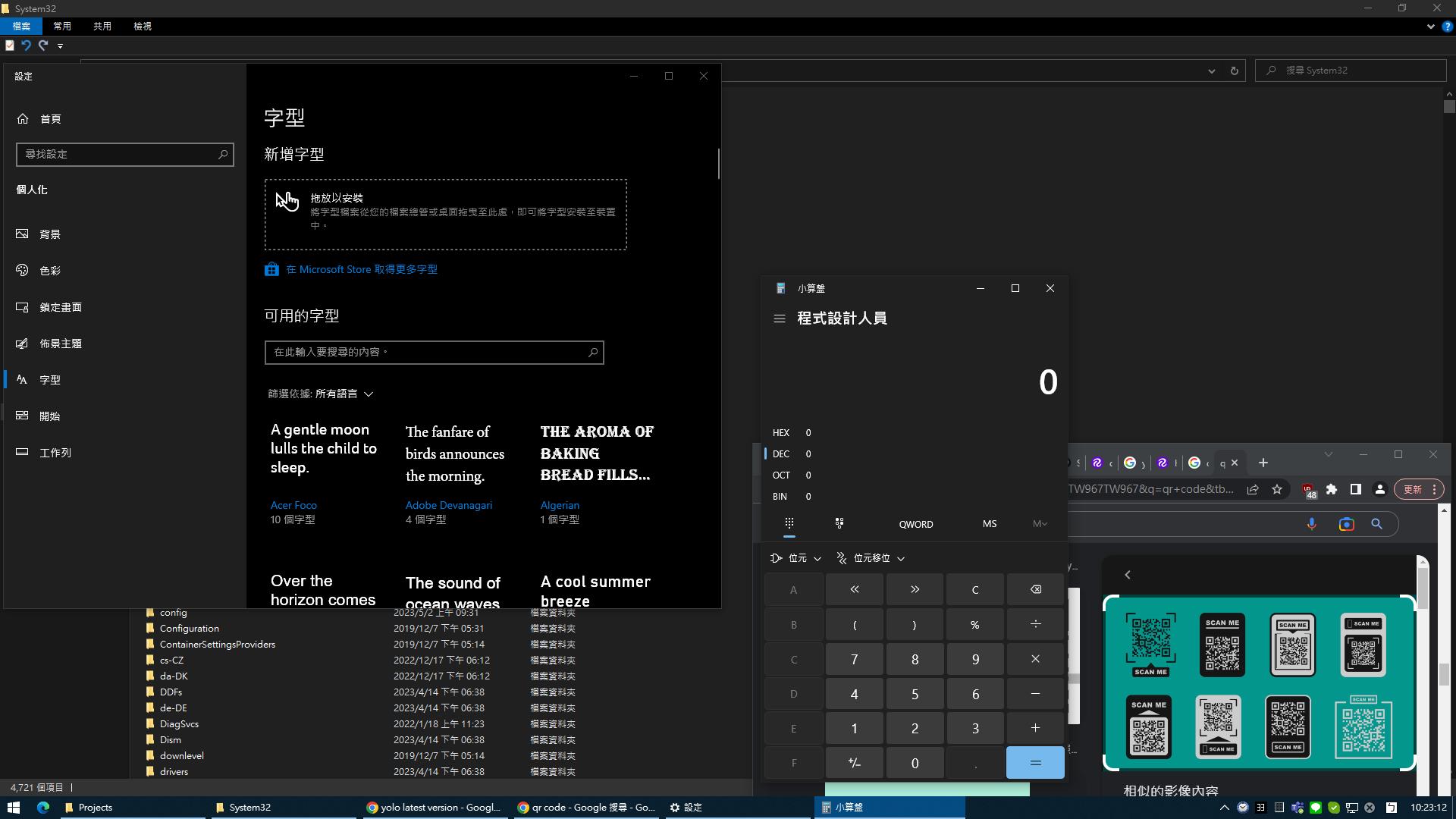Open the M memory list dropdown
This screenshot has height=819, width=1456.
coord(1040,524)
